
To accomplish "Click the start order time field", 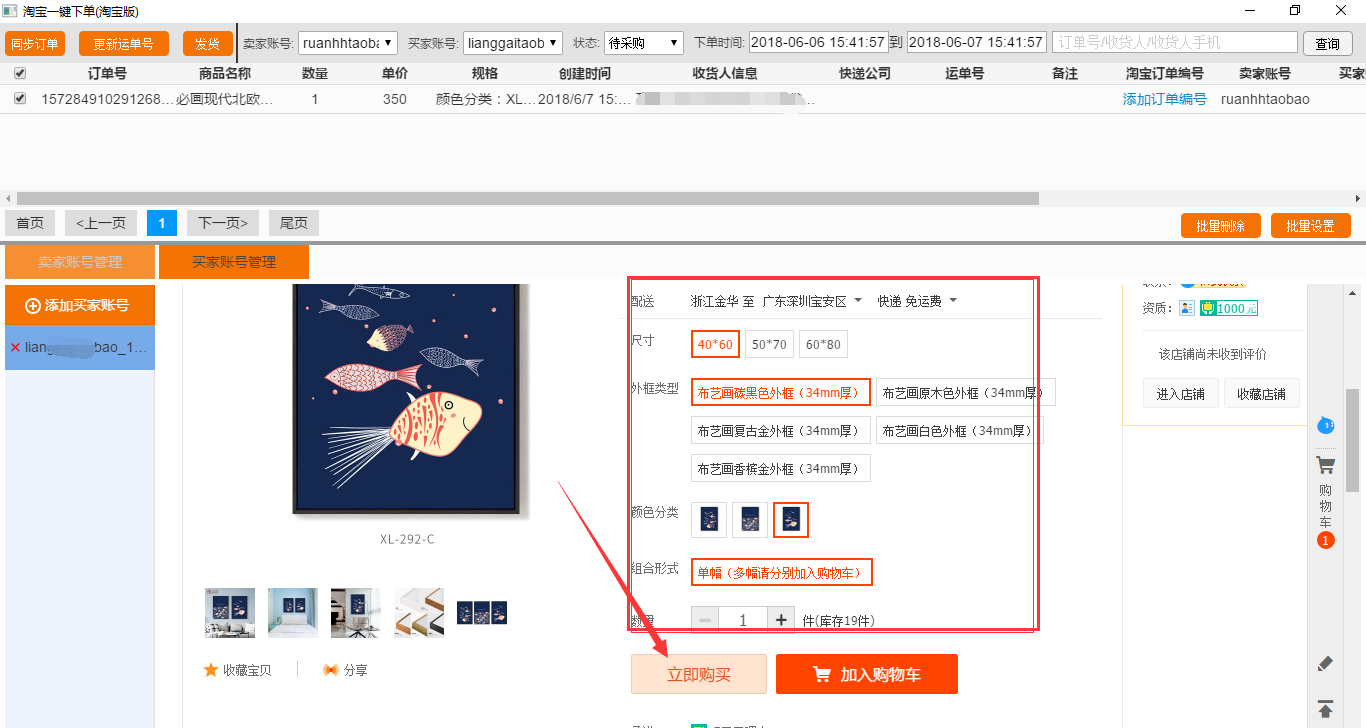I will (817, 43).
